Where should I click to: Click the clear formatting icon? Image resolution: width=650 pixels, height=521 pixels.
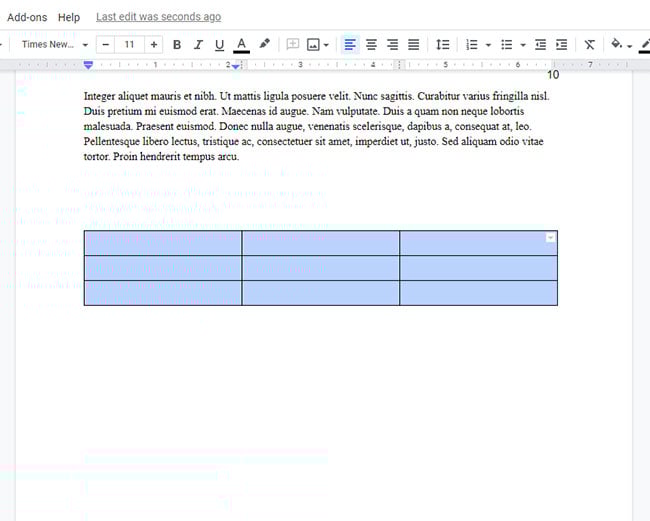(x=589, y=44)
